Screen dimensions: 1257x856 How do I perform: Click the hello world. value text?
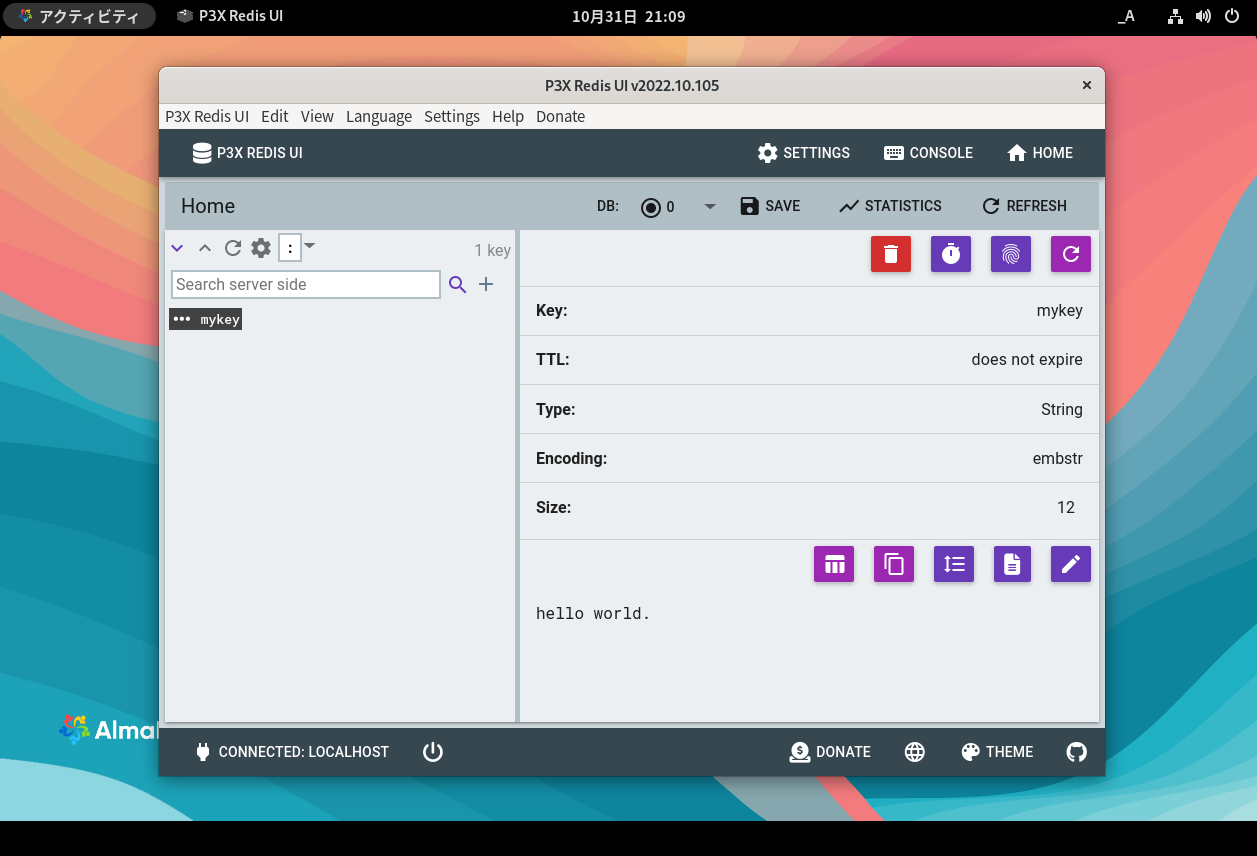594,613
